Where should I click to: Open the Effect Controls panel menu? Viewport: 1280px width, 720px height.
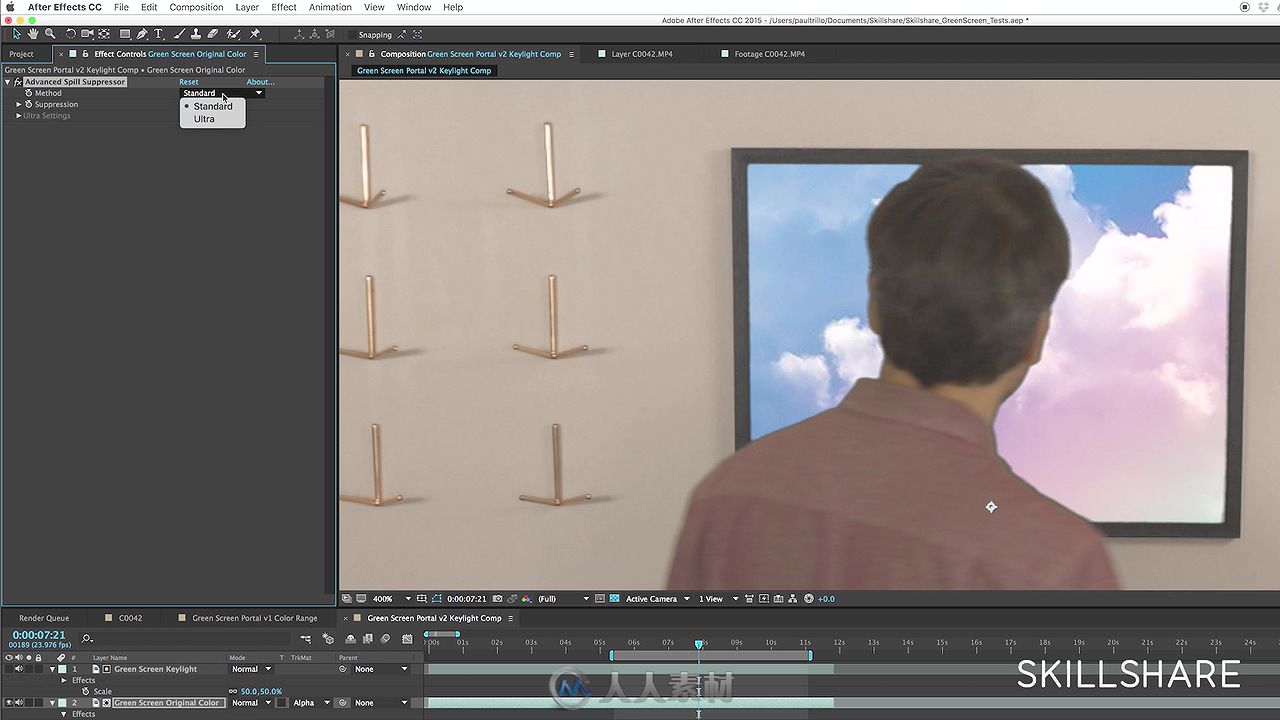[x=256, y=54]
